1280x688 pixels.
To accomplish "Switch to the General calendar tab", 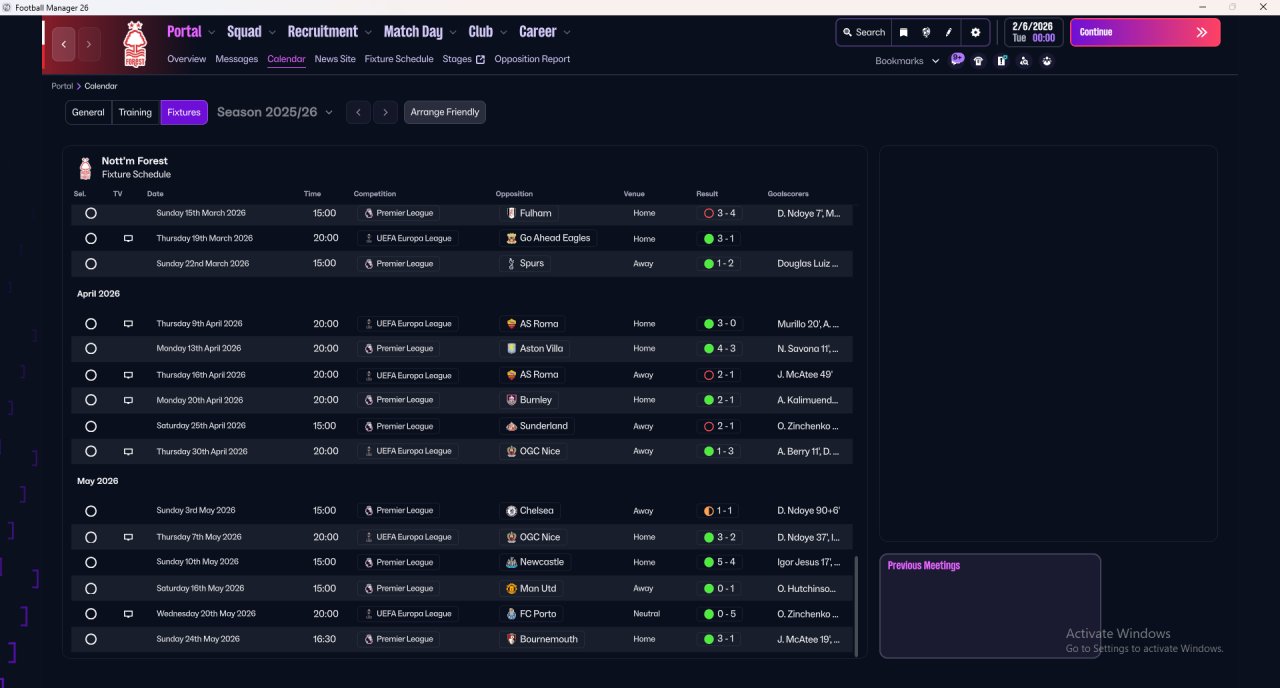I will tap(88, 112).
